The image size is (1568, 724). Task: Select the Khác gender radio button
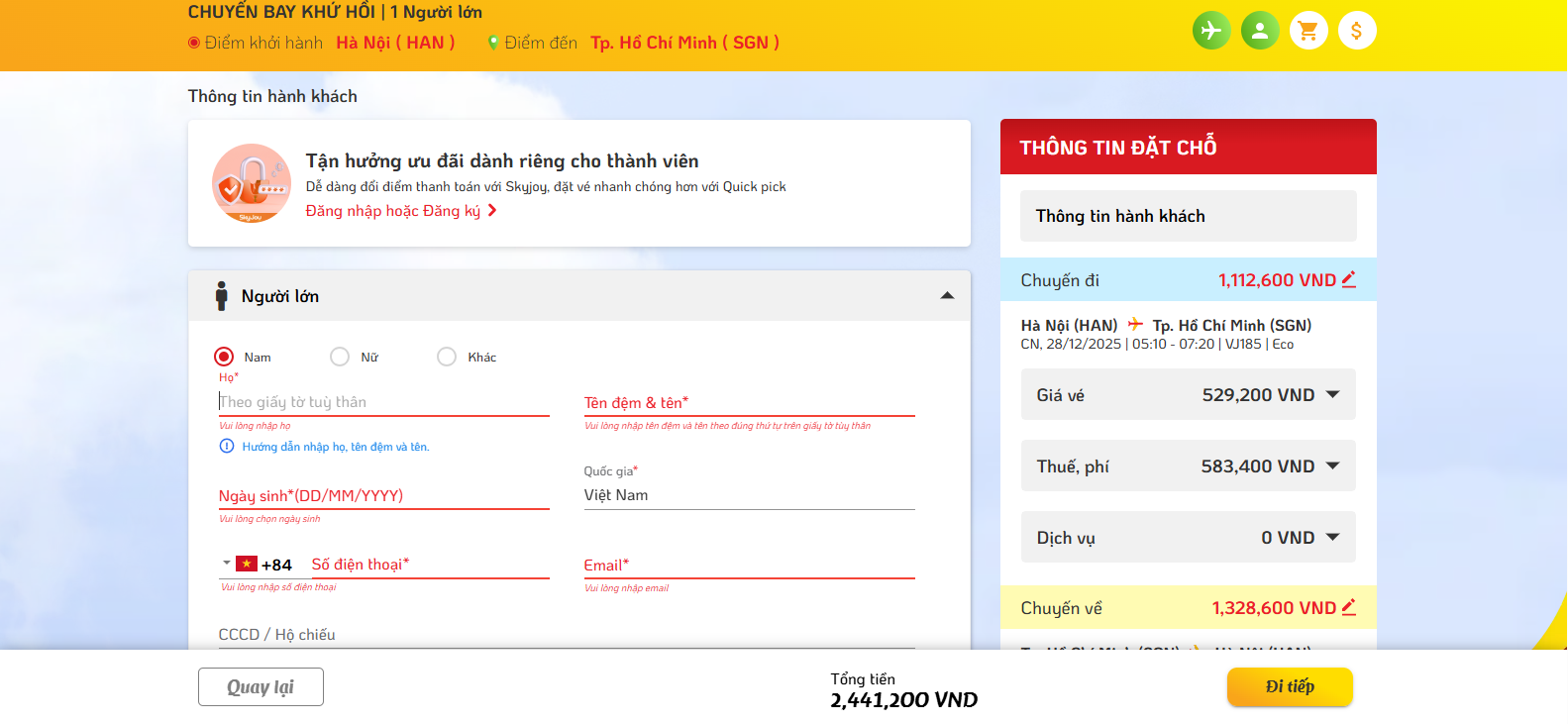pyautogui.click(x=447, y=357)
